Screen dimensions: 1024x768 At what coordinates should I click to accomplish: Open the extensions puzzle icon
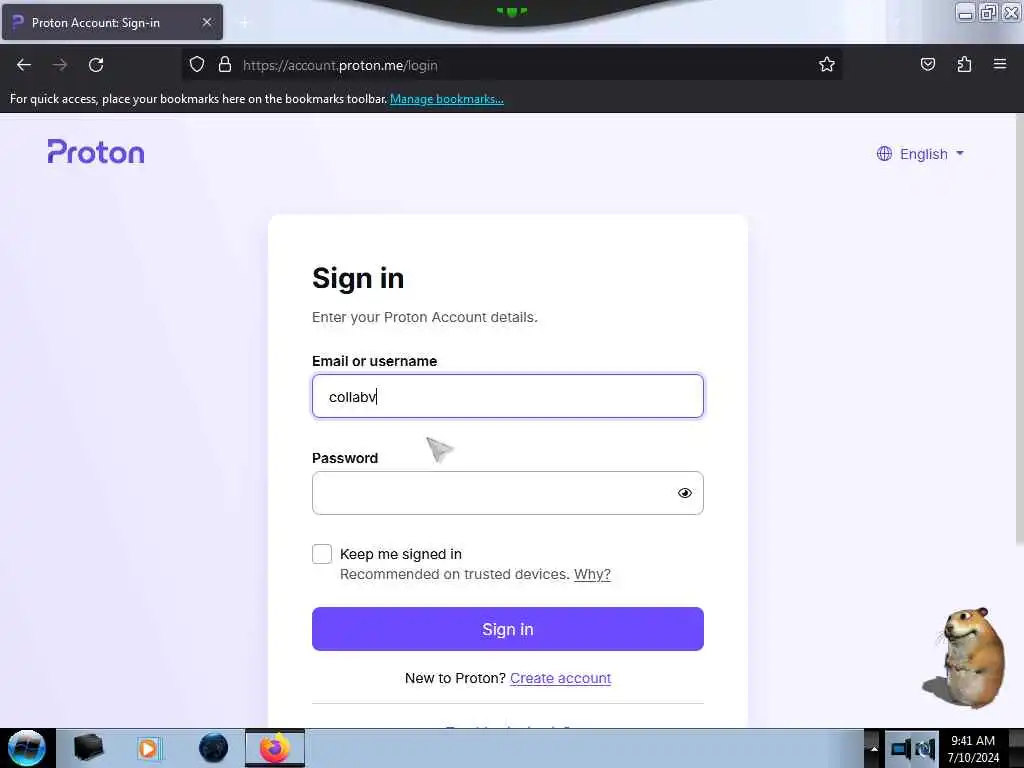(964, 64)
